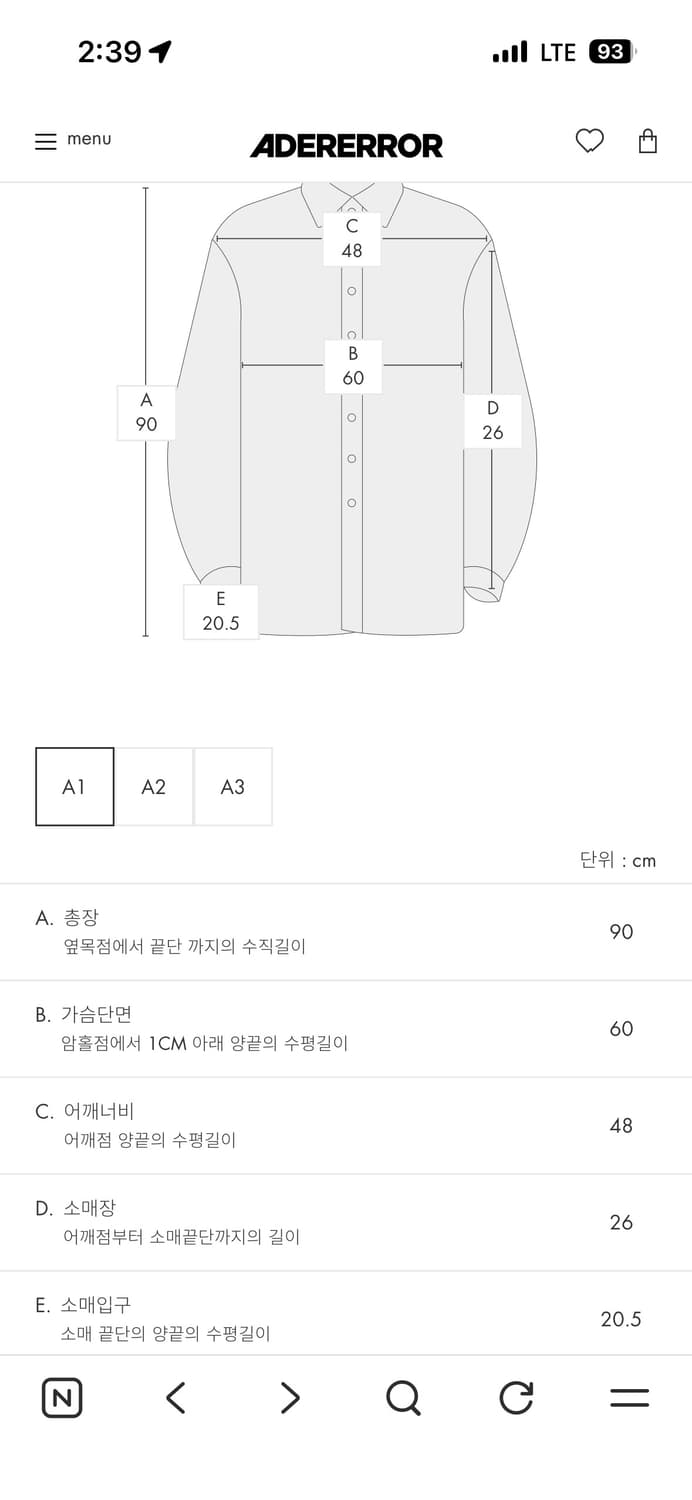The image size is (692, 1500).
Task: Select the A3 size option
Action: point(233,787)
